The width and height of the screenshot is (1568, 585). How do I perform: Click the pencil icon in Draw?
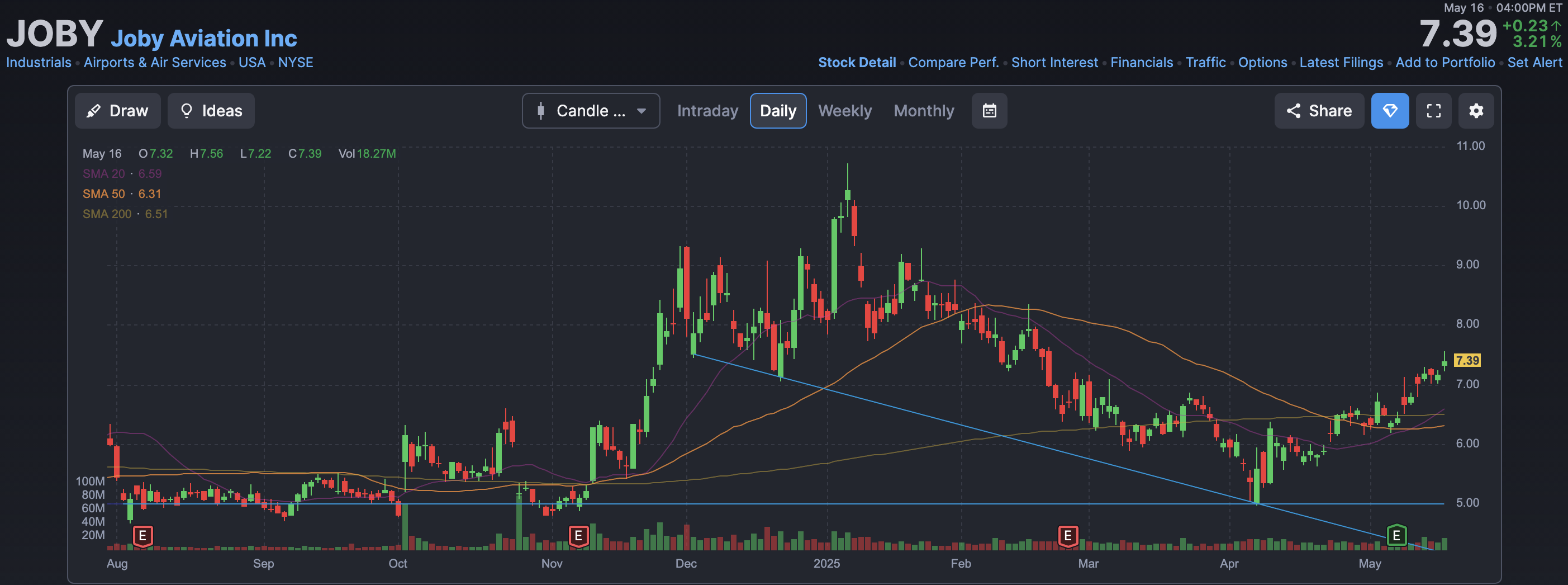point(93,111)
